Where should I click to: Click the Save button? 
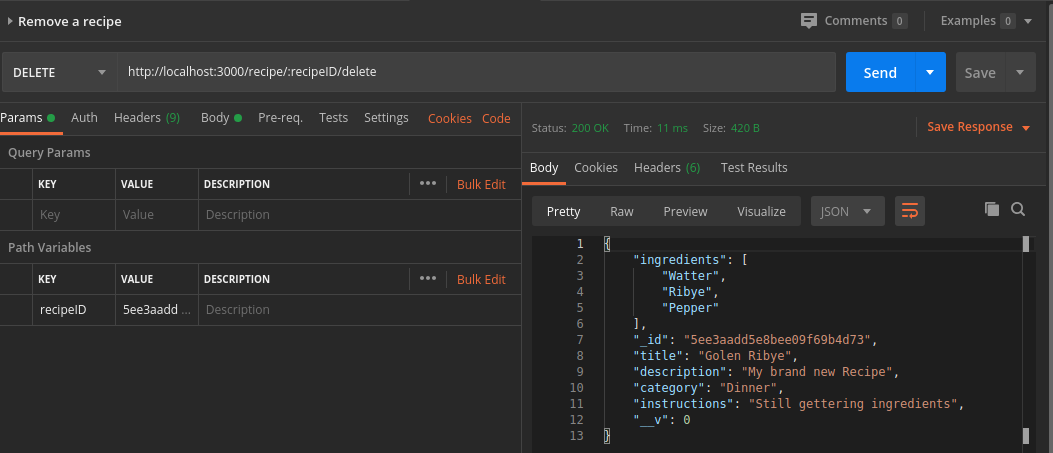tap(980, 72)
